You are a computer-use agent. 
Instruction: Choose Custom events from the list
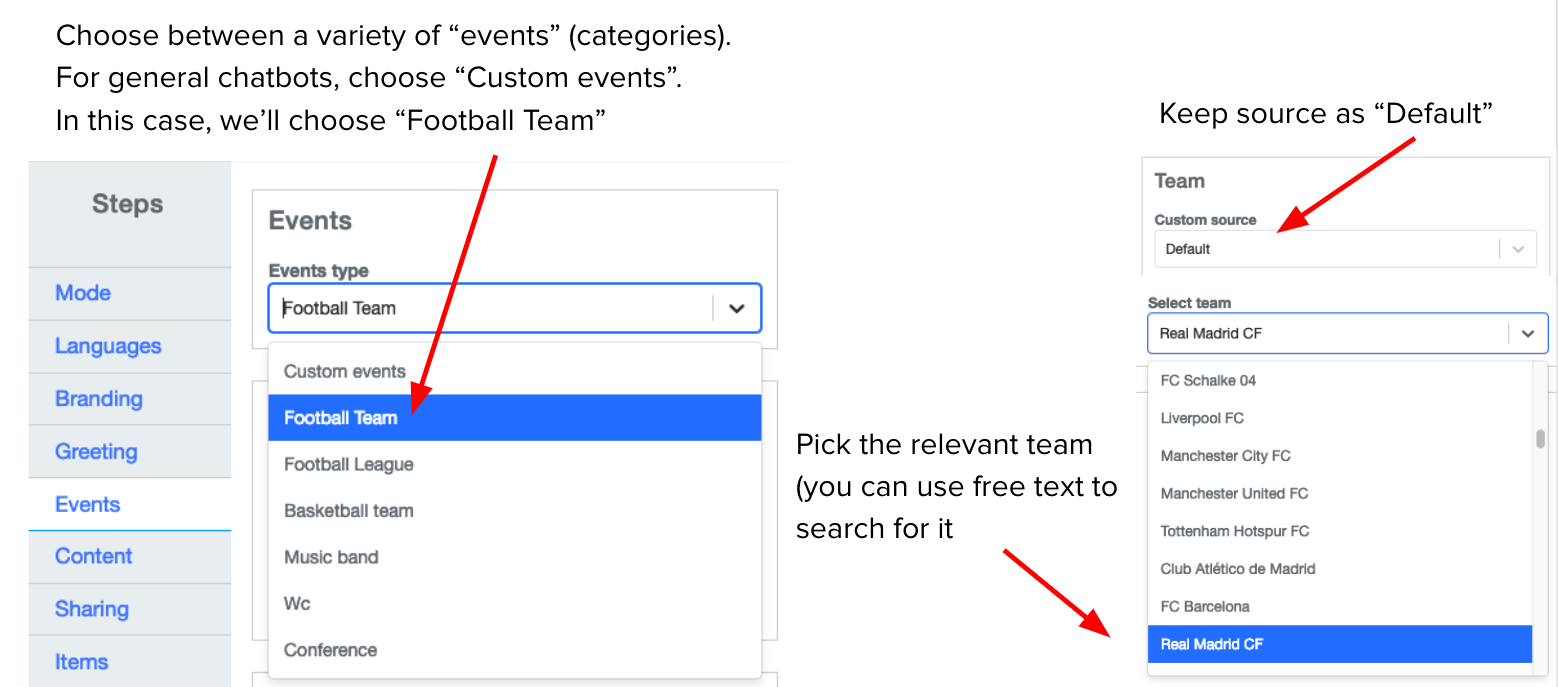click(345, 372)
